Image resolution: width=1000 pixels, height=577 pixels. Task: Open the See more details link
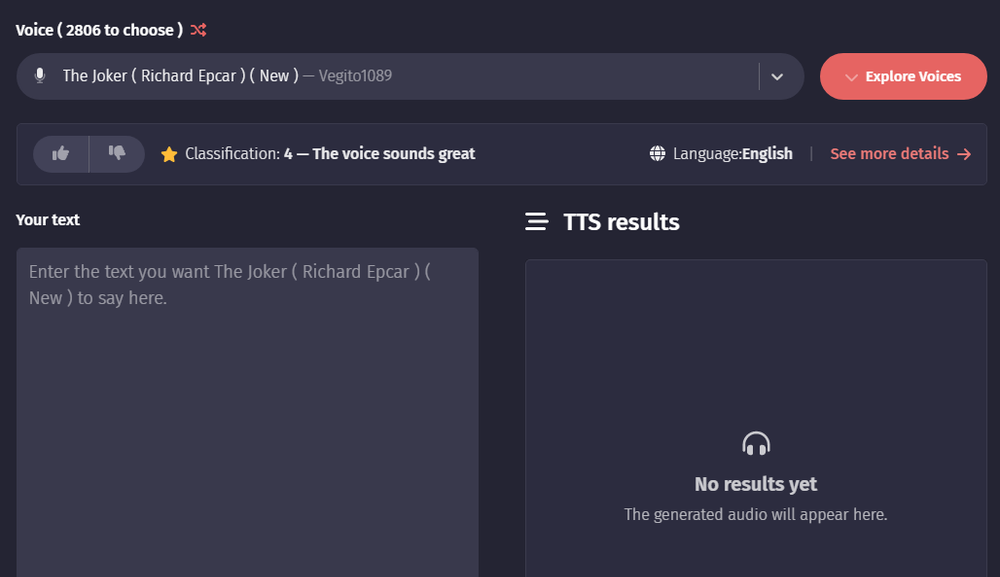[889, 154]
